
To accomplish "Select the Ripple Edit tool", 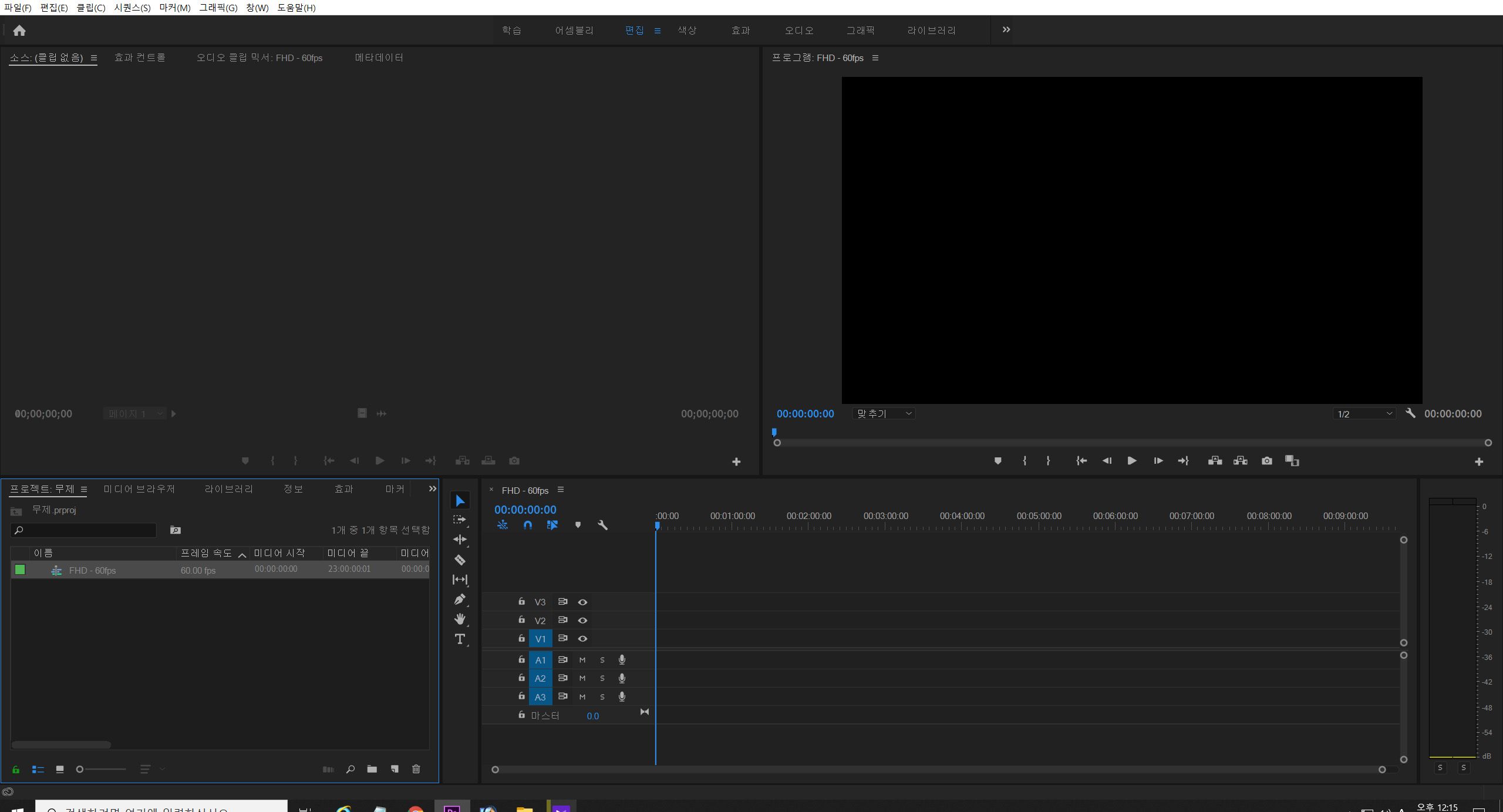I will click(x=460, y=540).
